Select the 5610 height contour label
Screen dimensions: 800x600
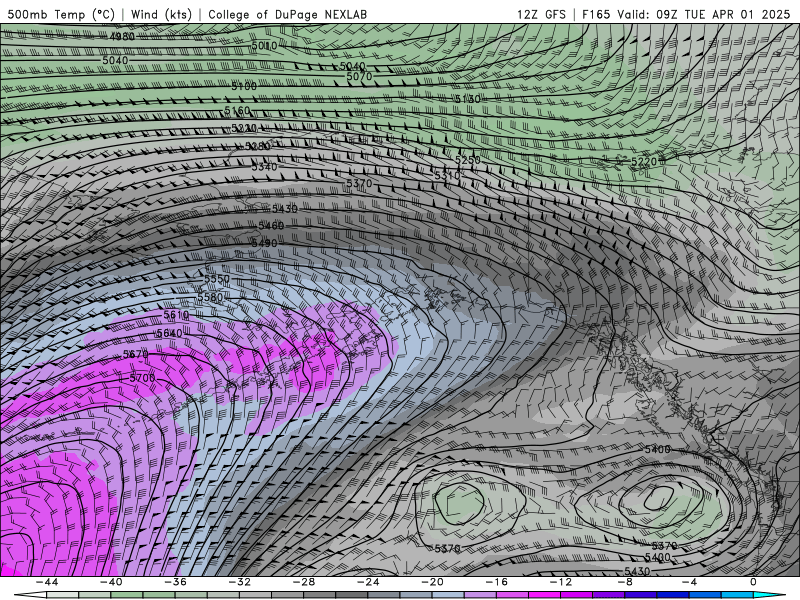(176, 315)
